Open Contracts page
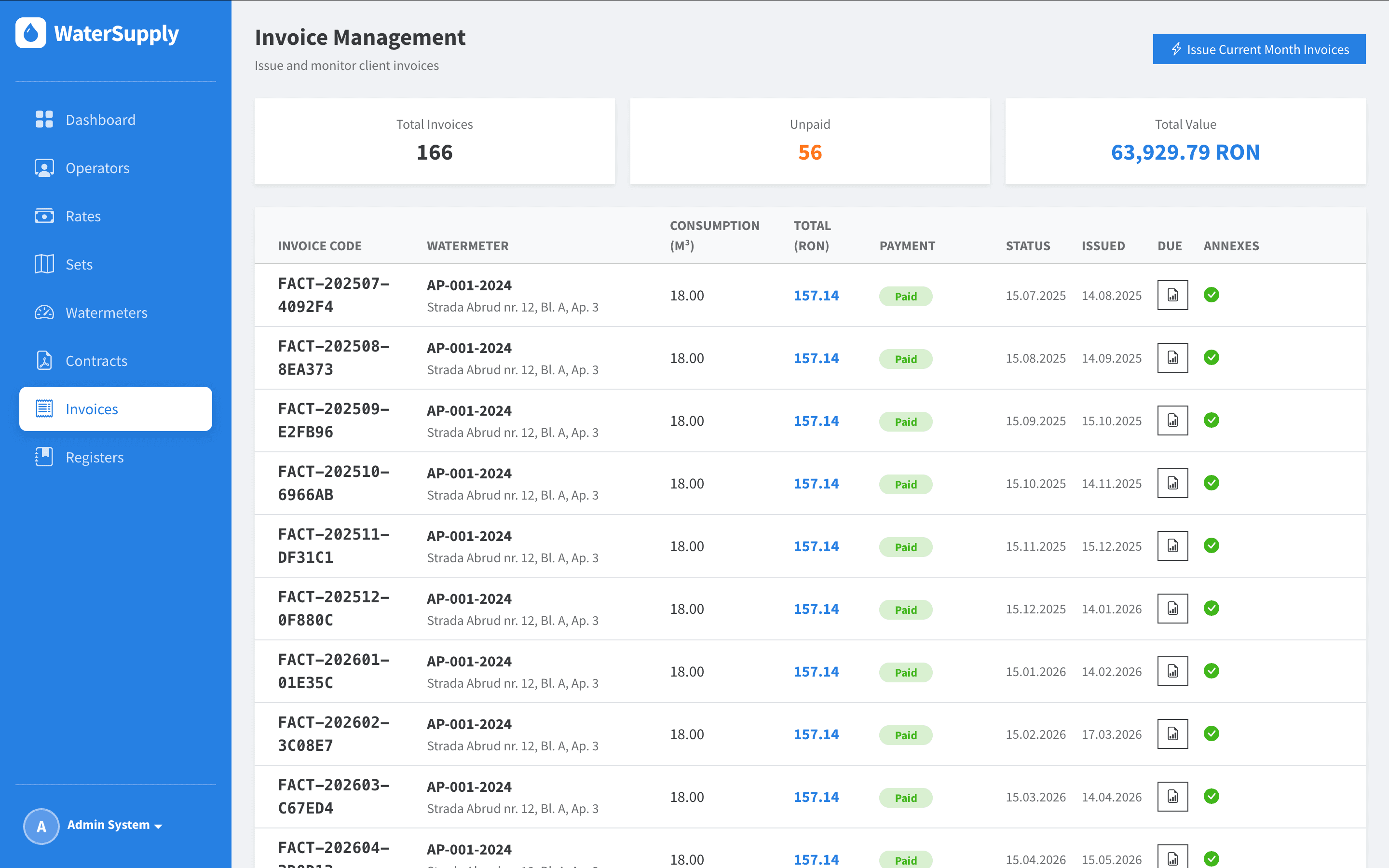Viewport: 1389px width, 868px height. point(115,361)
